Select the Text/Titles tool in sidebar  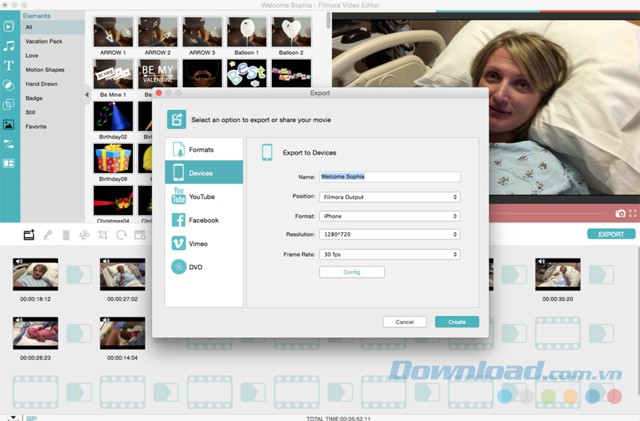pos(9,66)
